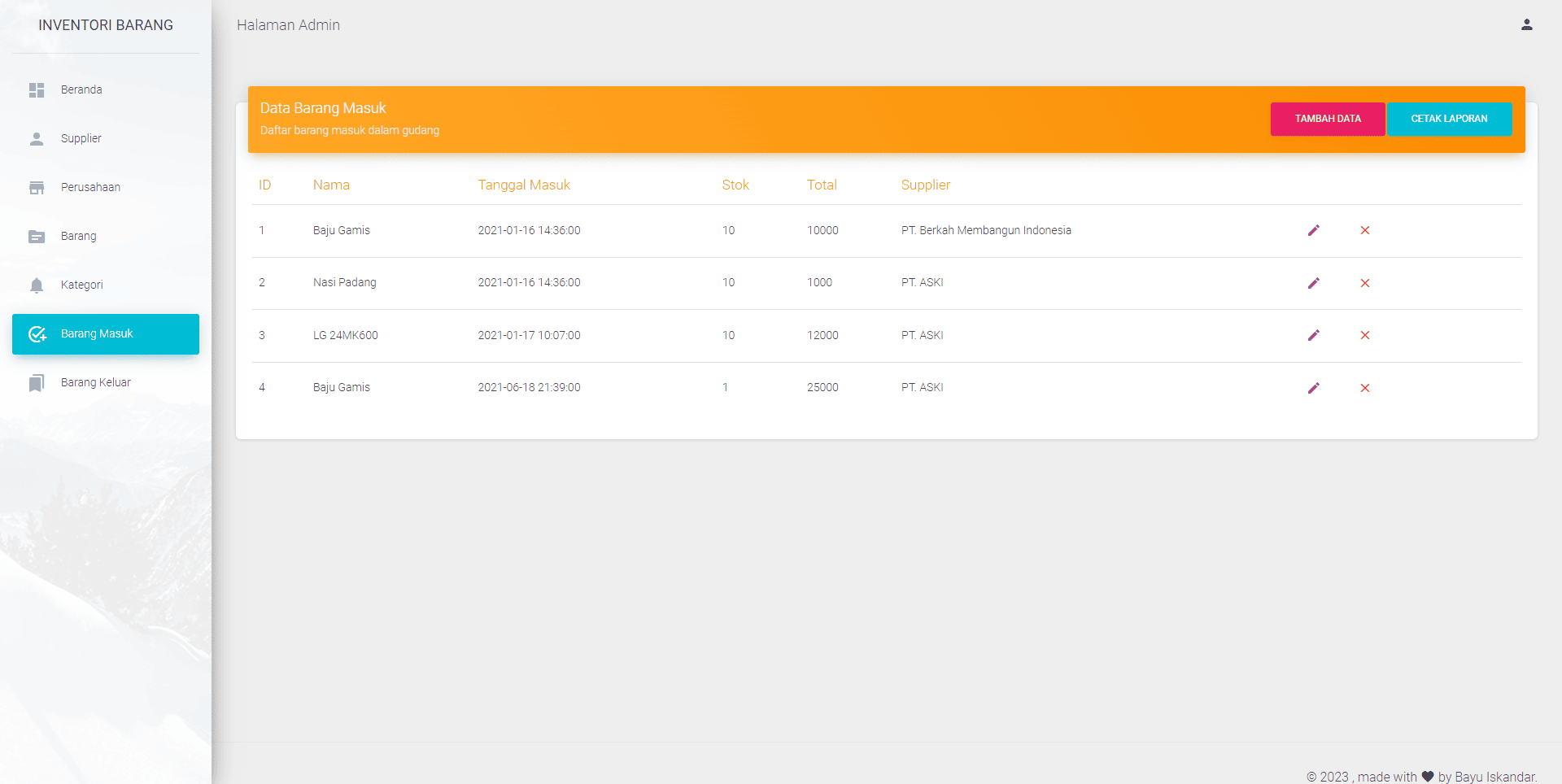Viewport: 1562px width, 784px height.
Task: Click the Total column header
Action: (822, 185)
